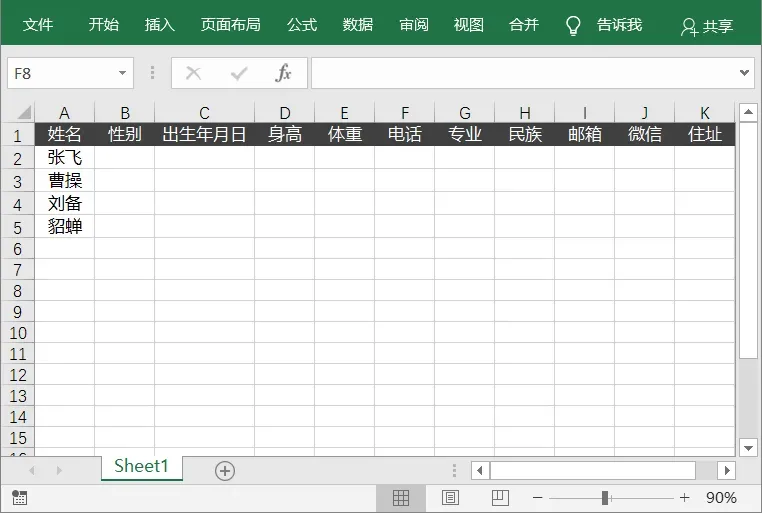This screenshot has height=513, width=762.
Task: Click the 住址 header cell
Action: click(x=705, y=134)
